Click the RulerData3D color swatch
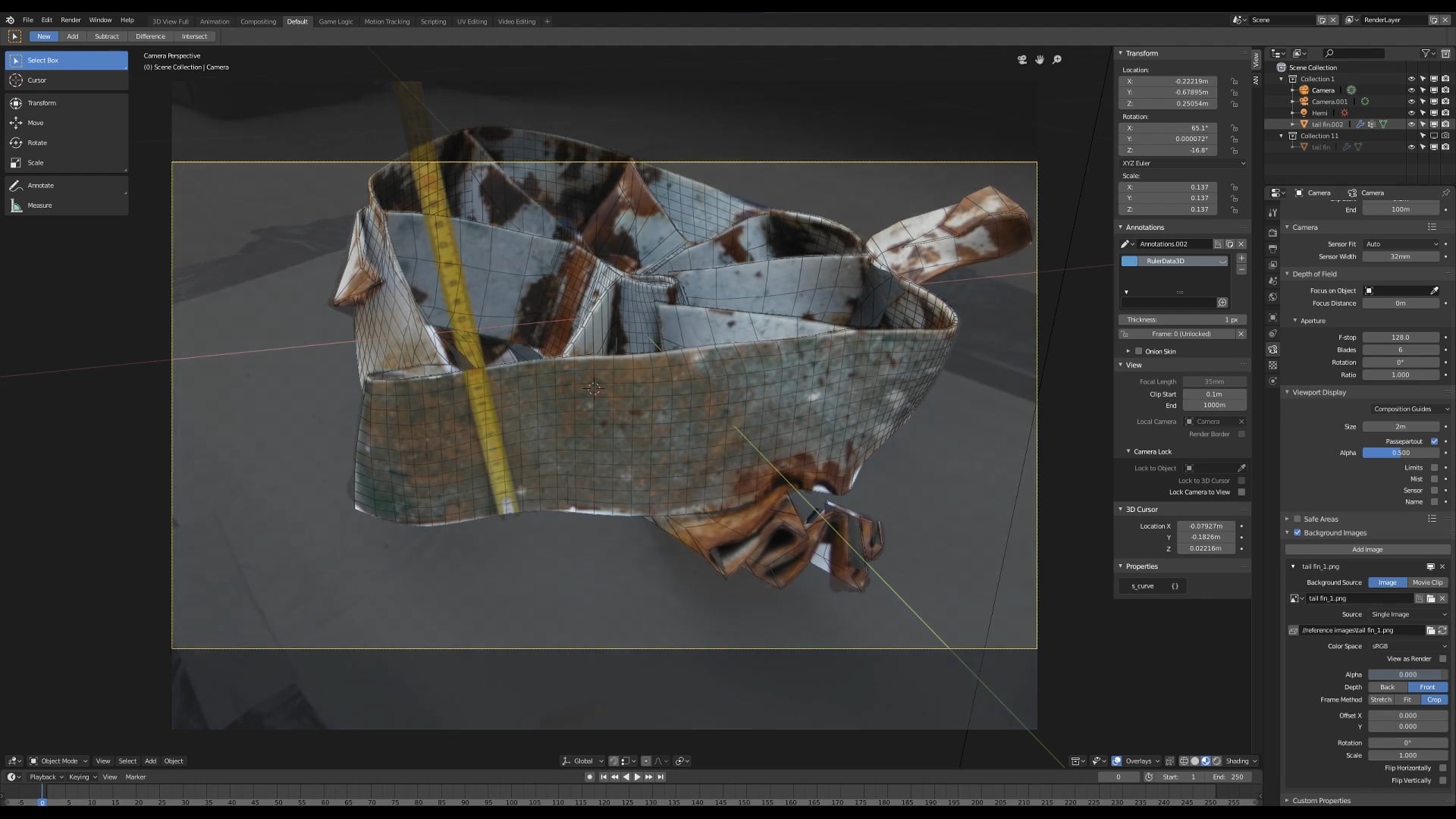Image resolution: width=1456 pixels, height=819 pixels. (1129, 261)
